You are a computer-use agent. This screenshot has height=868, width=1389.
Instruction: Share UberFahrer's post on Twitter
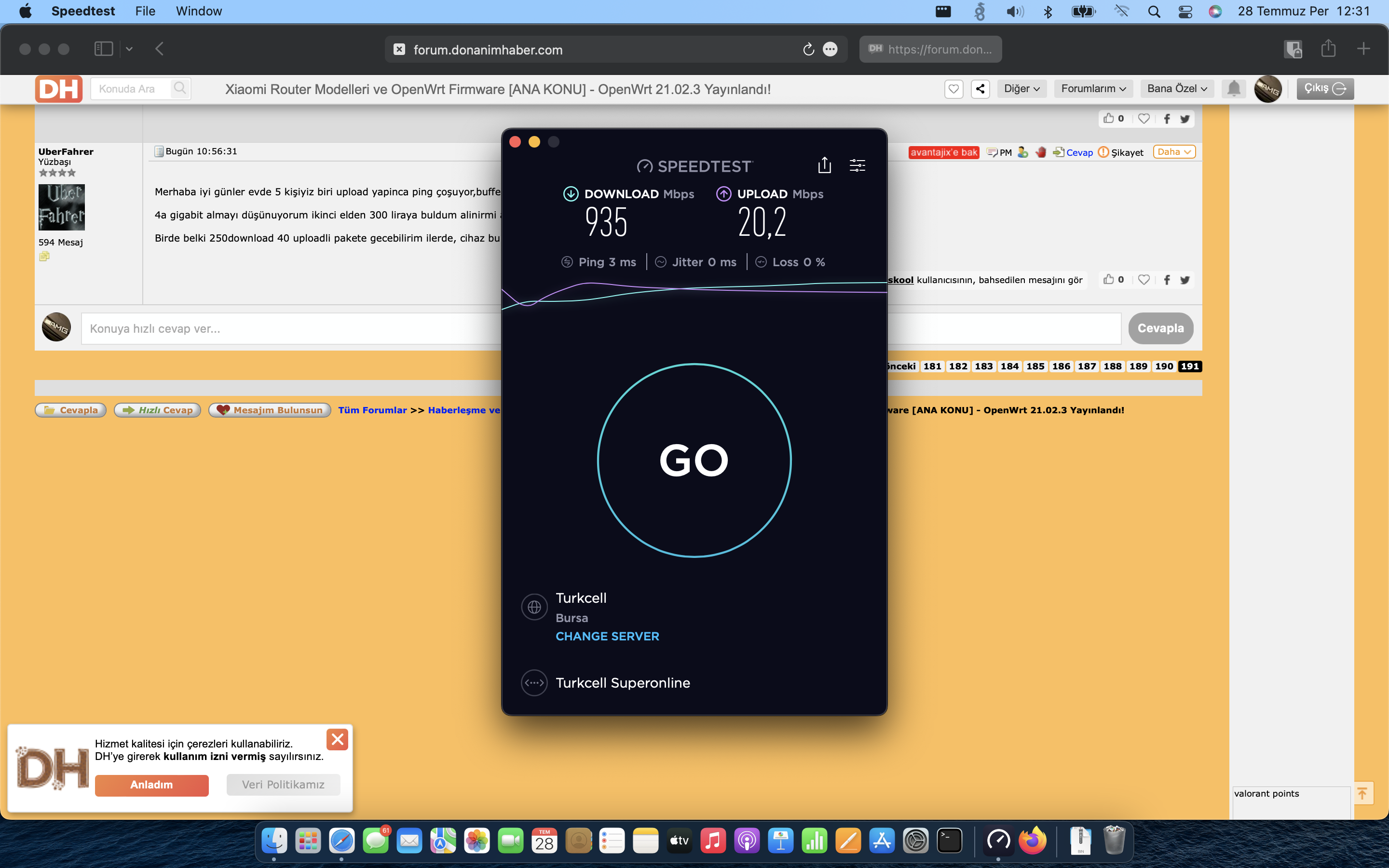(1185, 280)
